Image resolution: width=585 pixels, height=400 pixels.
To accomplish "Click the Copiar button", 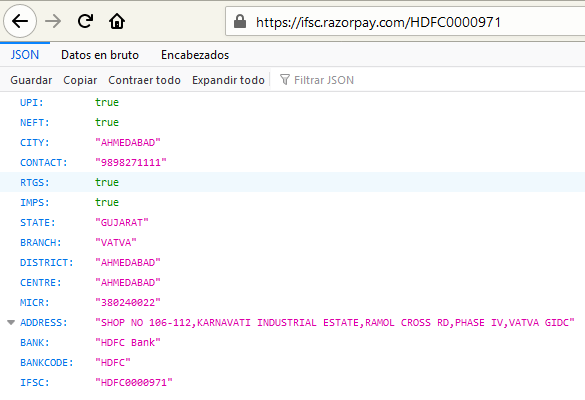I will point(80,80).
